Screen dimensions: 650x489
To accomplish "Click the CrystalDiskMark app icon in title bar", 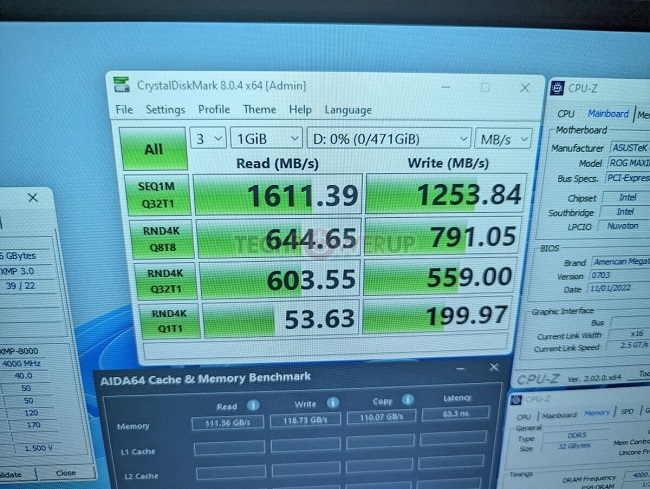I will tap(121, 85).
